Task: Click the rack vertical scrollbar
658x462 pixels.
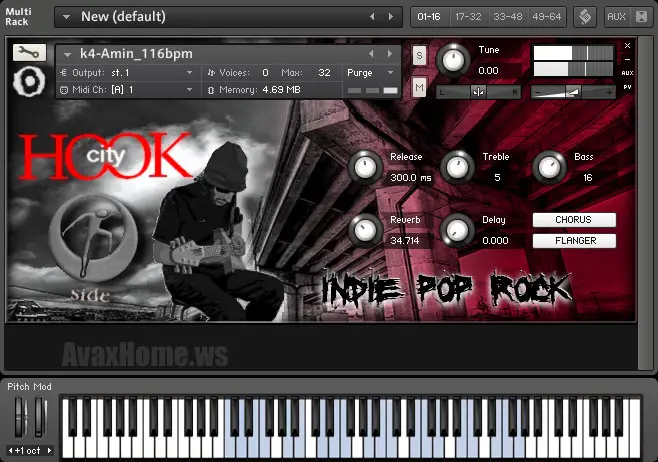Action: 645,204
